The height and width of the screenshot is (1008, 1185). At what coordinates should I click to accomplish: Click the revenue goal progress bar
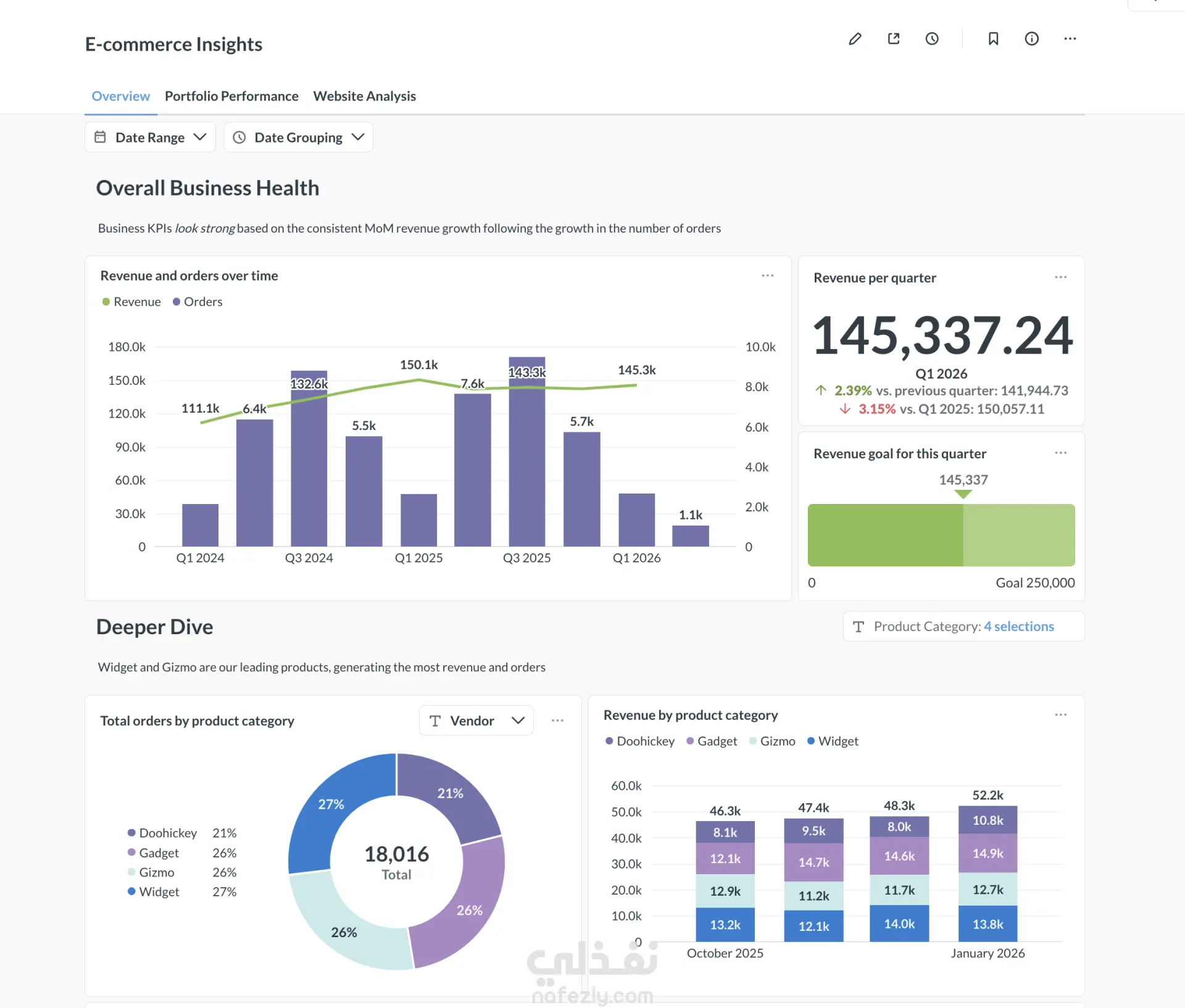(941, 535)
